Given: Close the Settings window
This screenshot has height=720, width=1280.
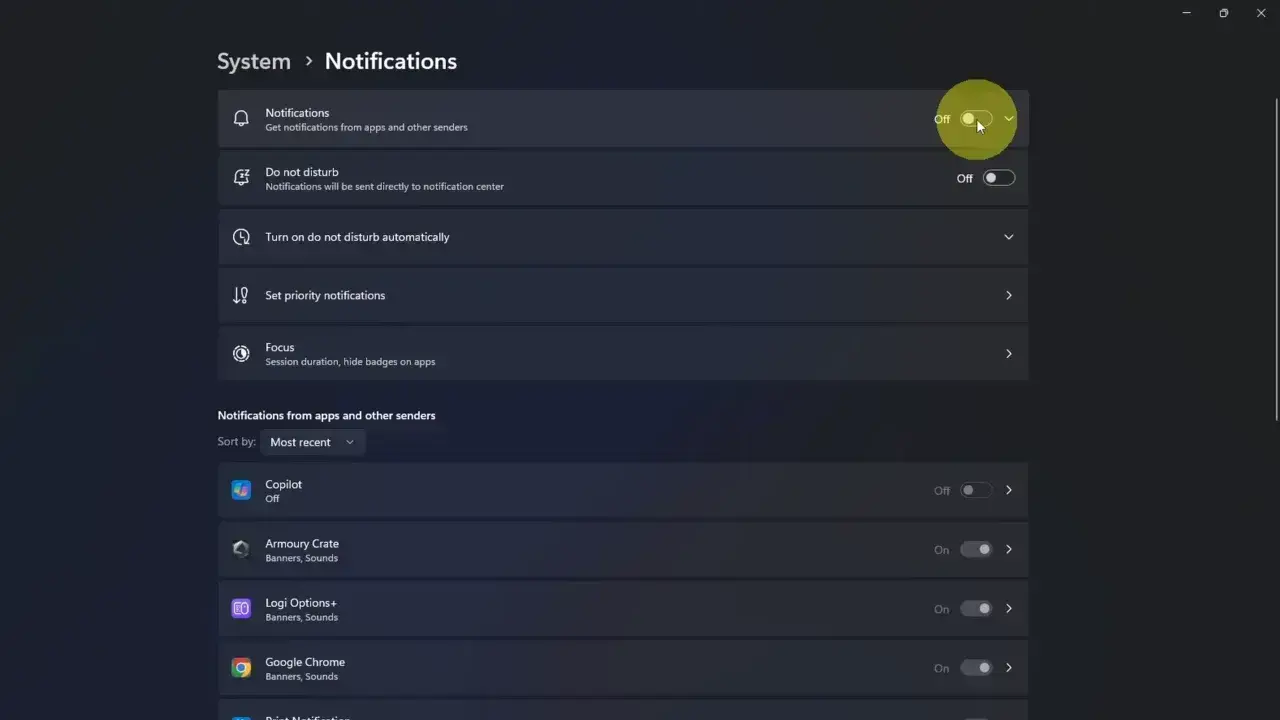Looking at the screenshot, I should point(1261,13).
